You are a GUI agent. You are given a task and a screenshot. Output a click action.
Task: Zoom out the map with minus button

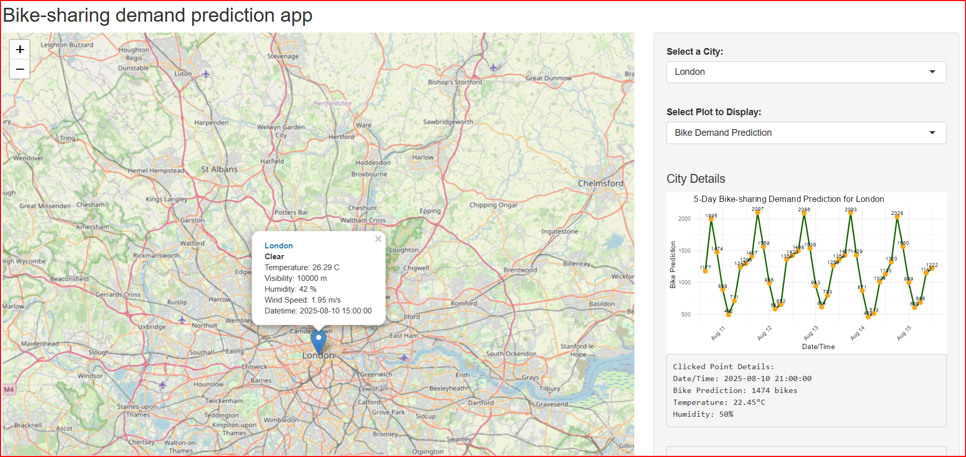click(20, 69)
